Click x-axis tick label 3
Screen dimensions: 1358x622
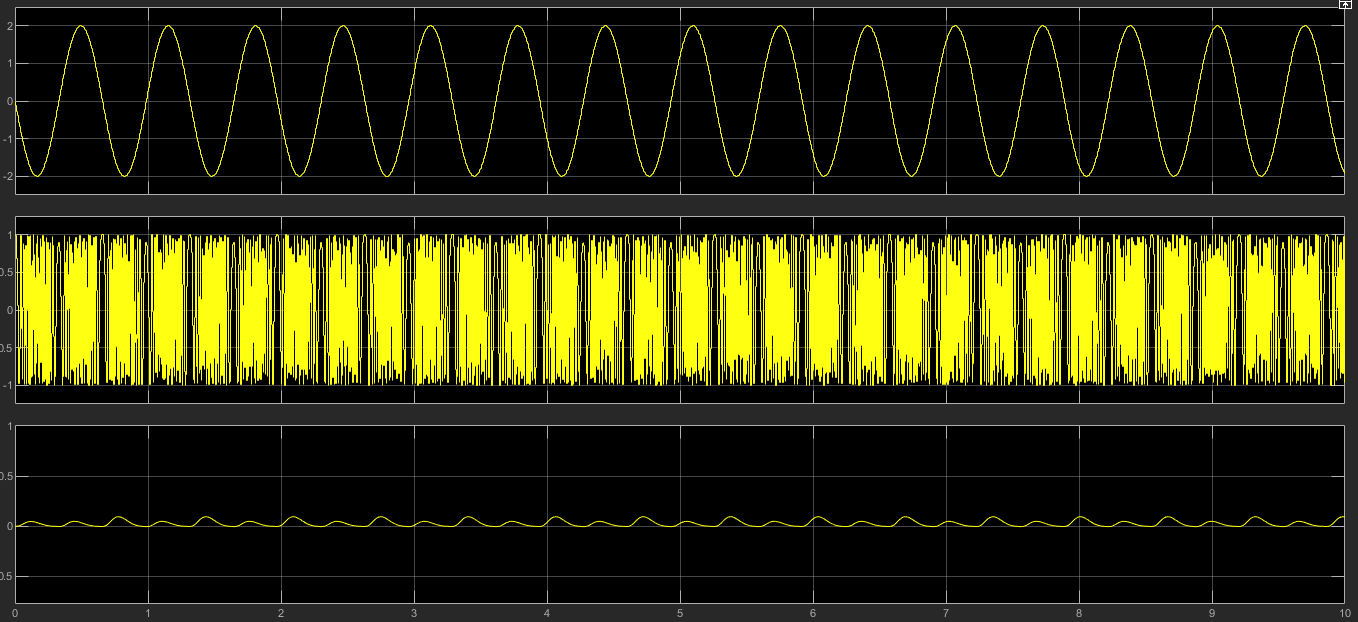414,612
